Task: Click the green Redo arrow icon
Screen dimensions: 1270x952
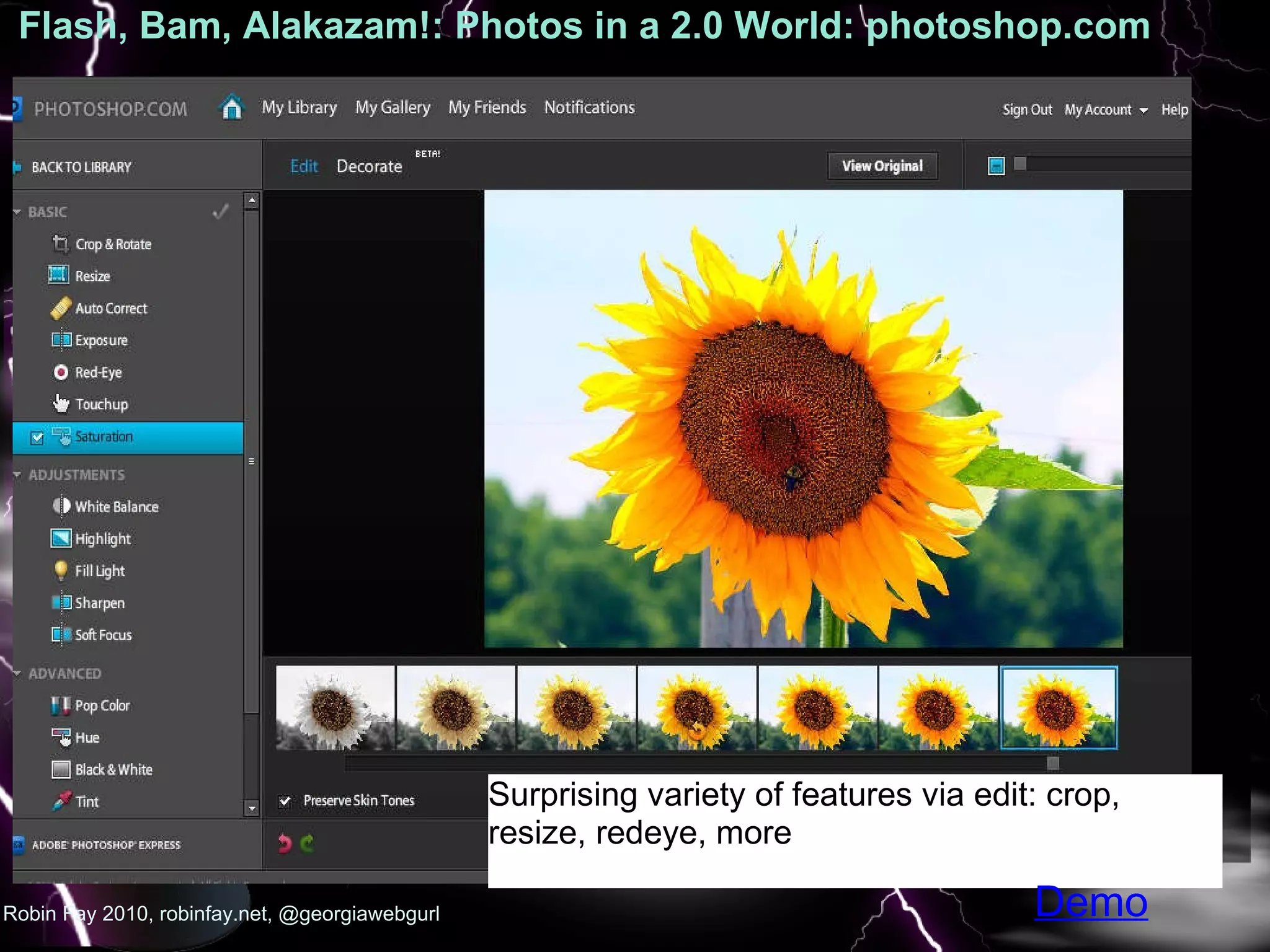Action: point(308,843)
